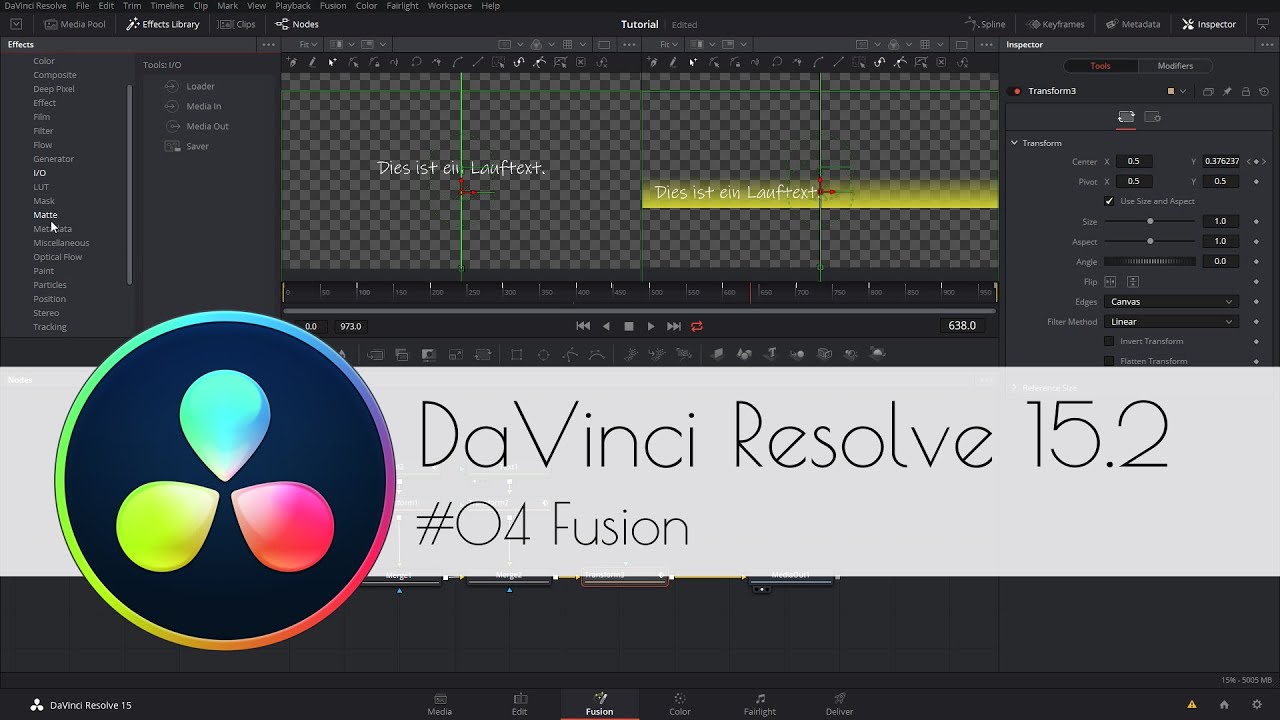The height and width of the screenshot is (720, 1280).
Task: Open the Filter Method Linear dropdown
Action: tap(1171, 321)
